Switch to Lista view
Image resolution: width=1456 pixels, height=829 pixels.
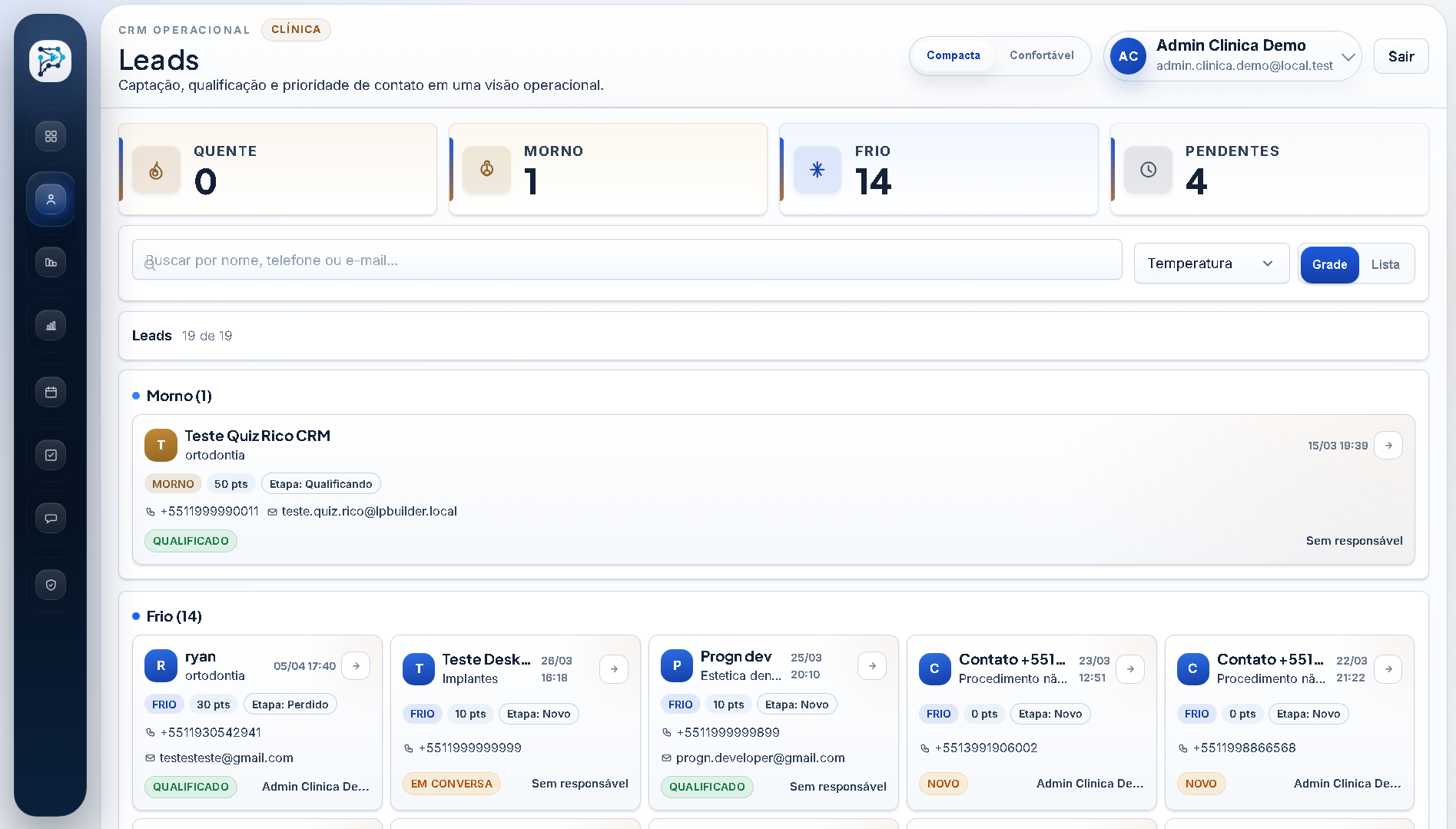[x=1385, y=264]
